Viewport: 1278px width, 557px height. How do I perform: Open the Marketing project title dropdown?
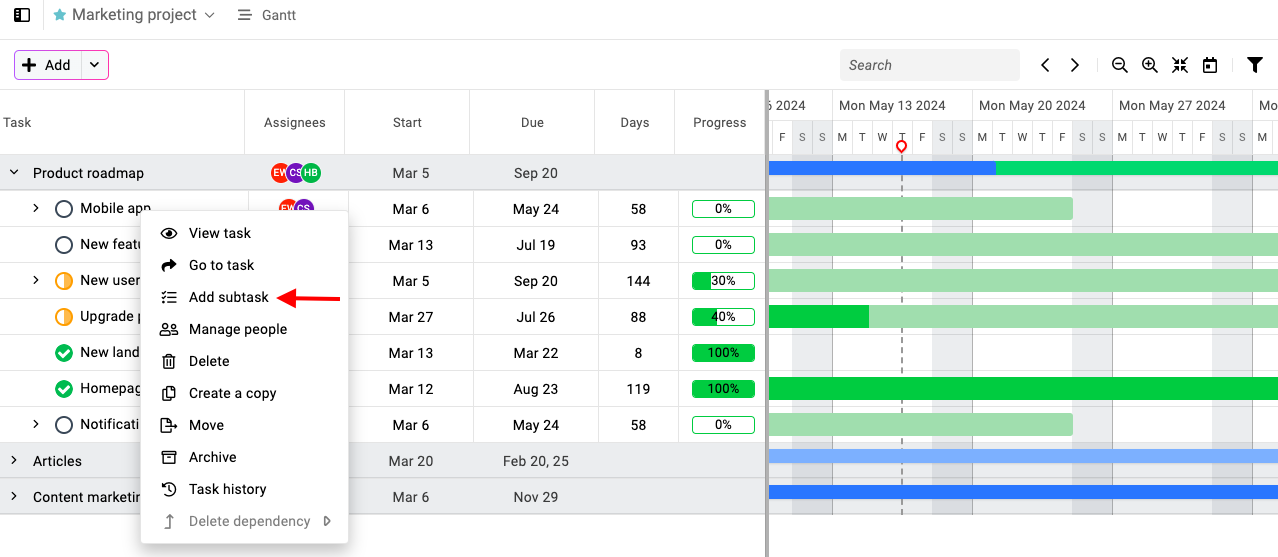click(134, 15)
